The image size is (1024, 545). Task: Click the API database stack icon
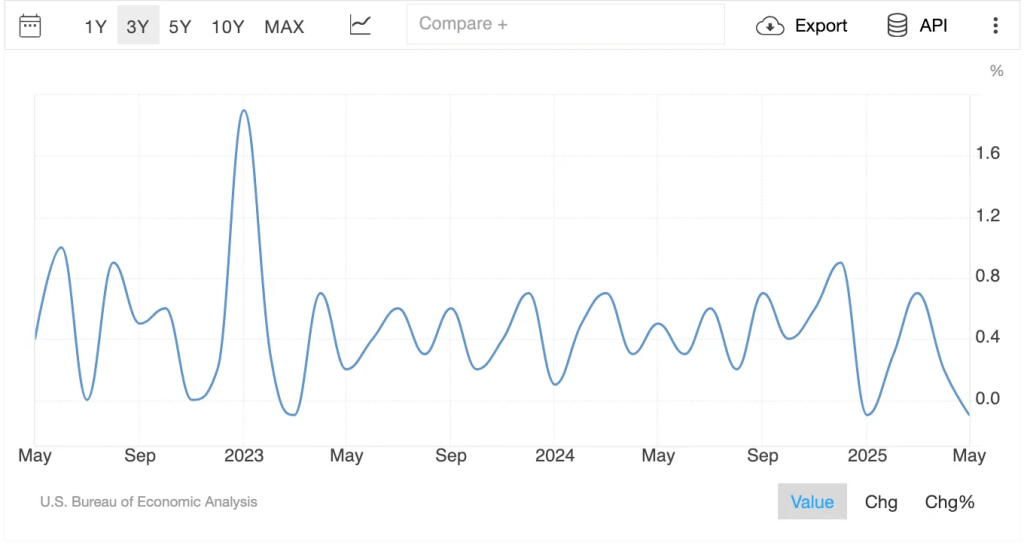pyautogui.click(x=897, y=26)
